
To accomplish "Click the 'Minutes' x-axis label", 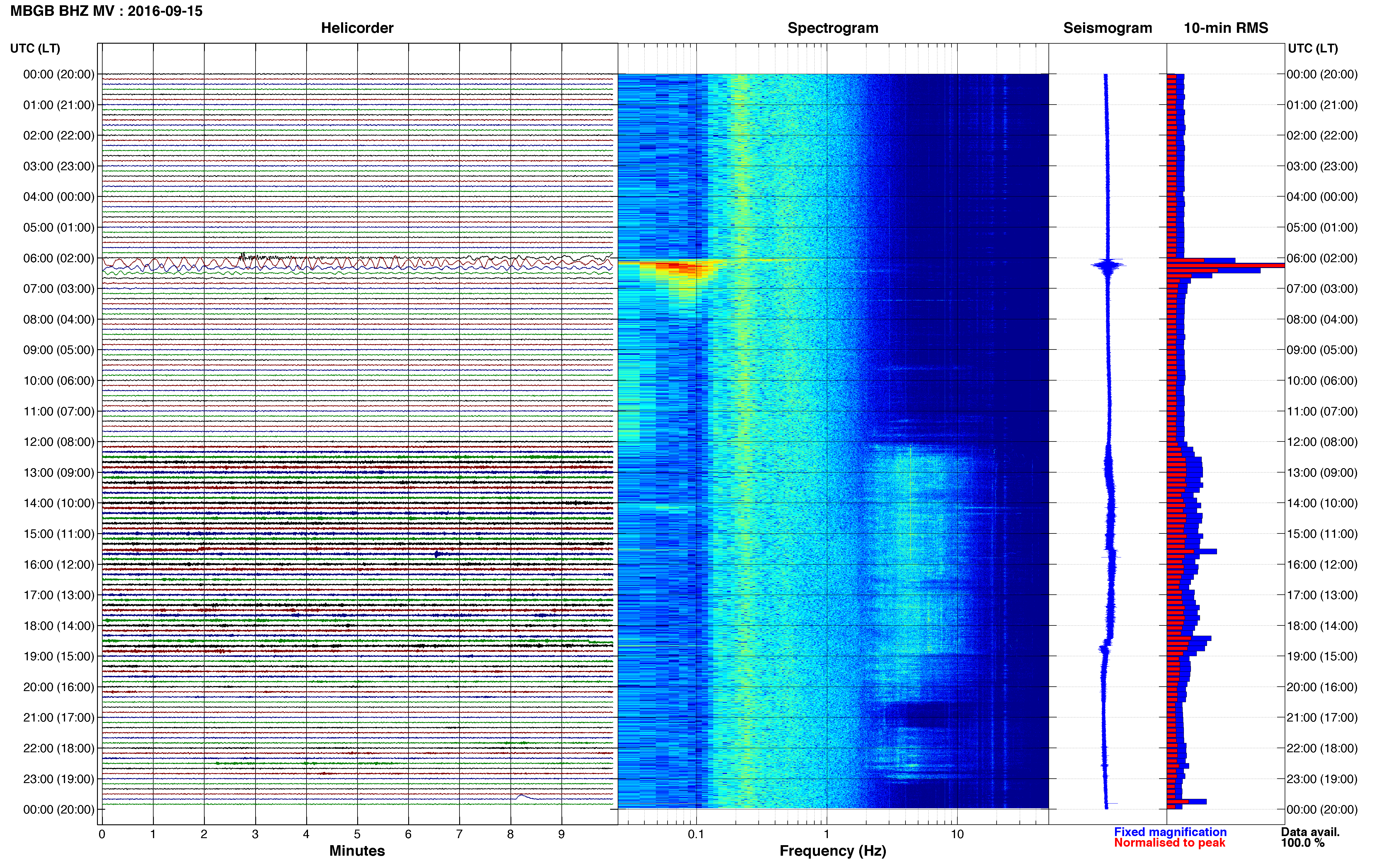I will tap(357, 851).
